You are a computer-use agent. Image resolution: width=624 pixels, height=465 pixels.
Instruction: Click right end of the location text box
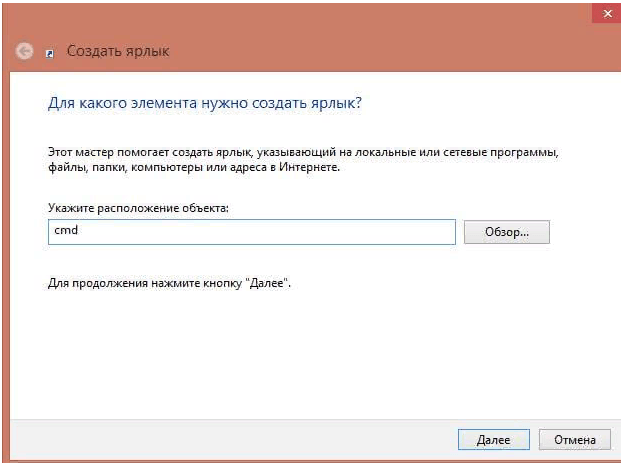(x=448, y=232)
